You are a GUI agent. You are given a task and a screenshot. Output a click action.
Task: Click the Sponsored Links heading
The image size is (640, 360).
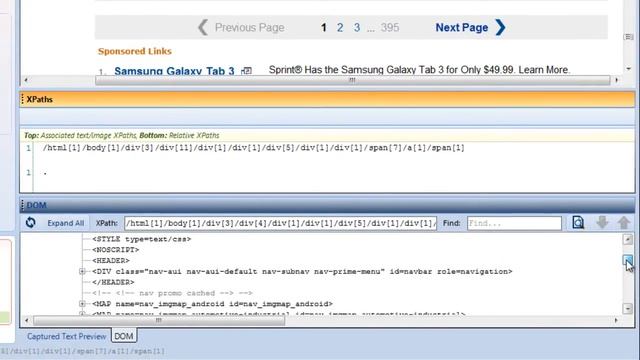[135, 51]
